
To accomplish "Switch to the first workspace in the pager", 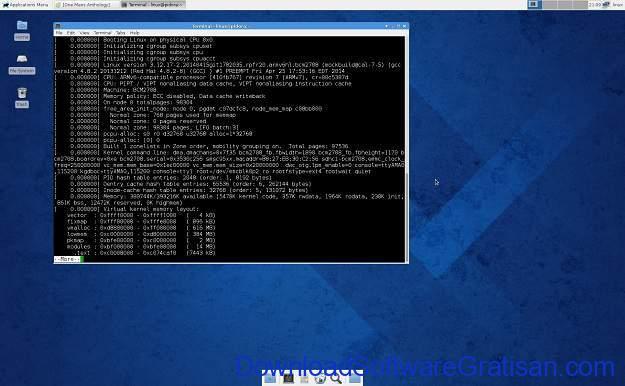I will click(534, 4).
